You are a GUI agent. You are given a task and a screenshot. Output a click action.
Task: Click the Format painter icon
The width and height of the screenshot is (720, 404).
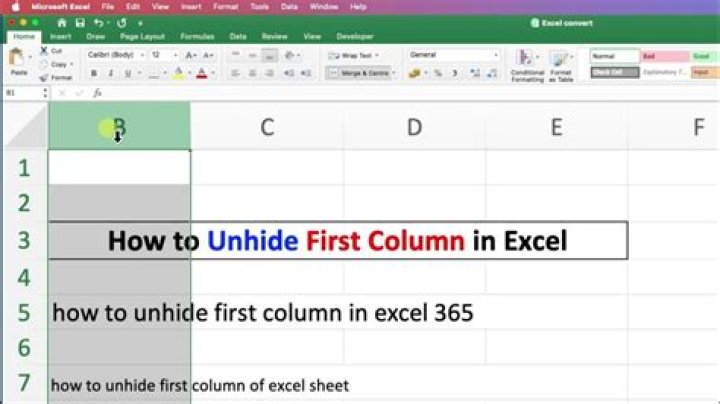click(43, 77)
